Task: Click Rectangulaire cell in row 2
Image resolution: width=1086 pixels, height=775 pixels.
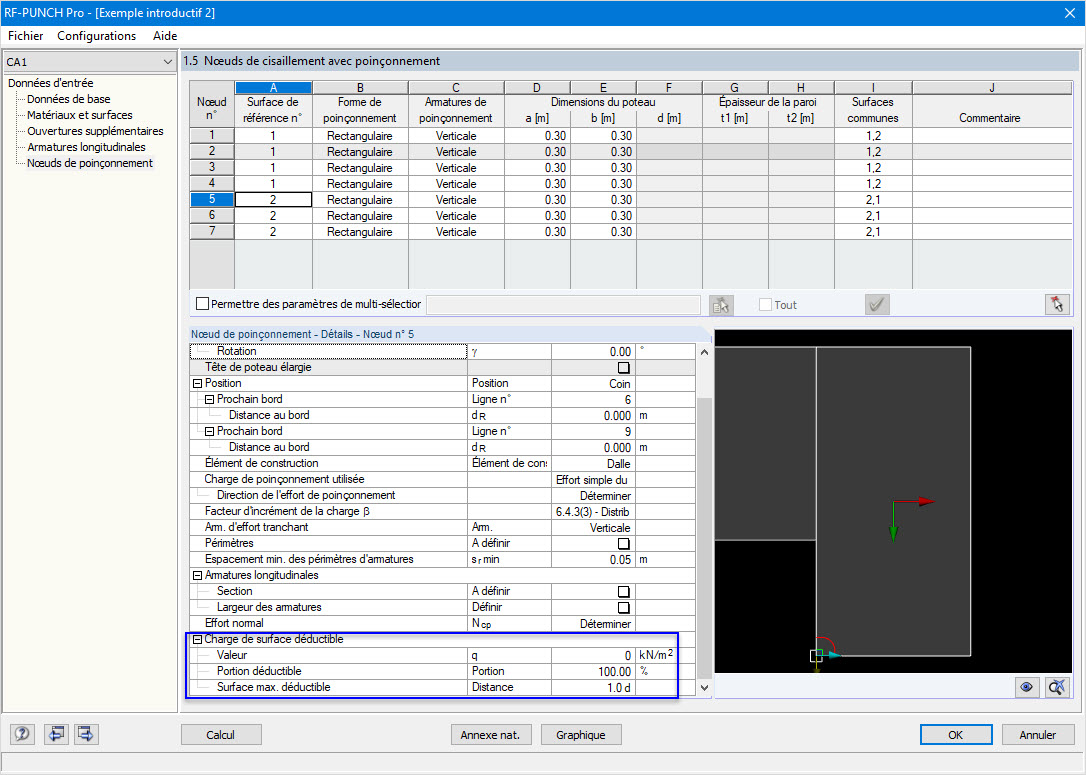Action: pyautogui.click(x=360, y=152)
